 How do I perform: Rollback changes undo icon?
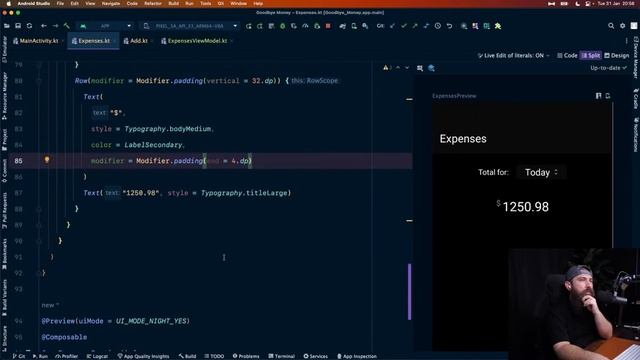point(449,26)
